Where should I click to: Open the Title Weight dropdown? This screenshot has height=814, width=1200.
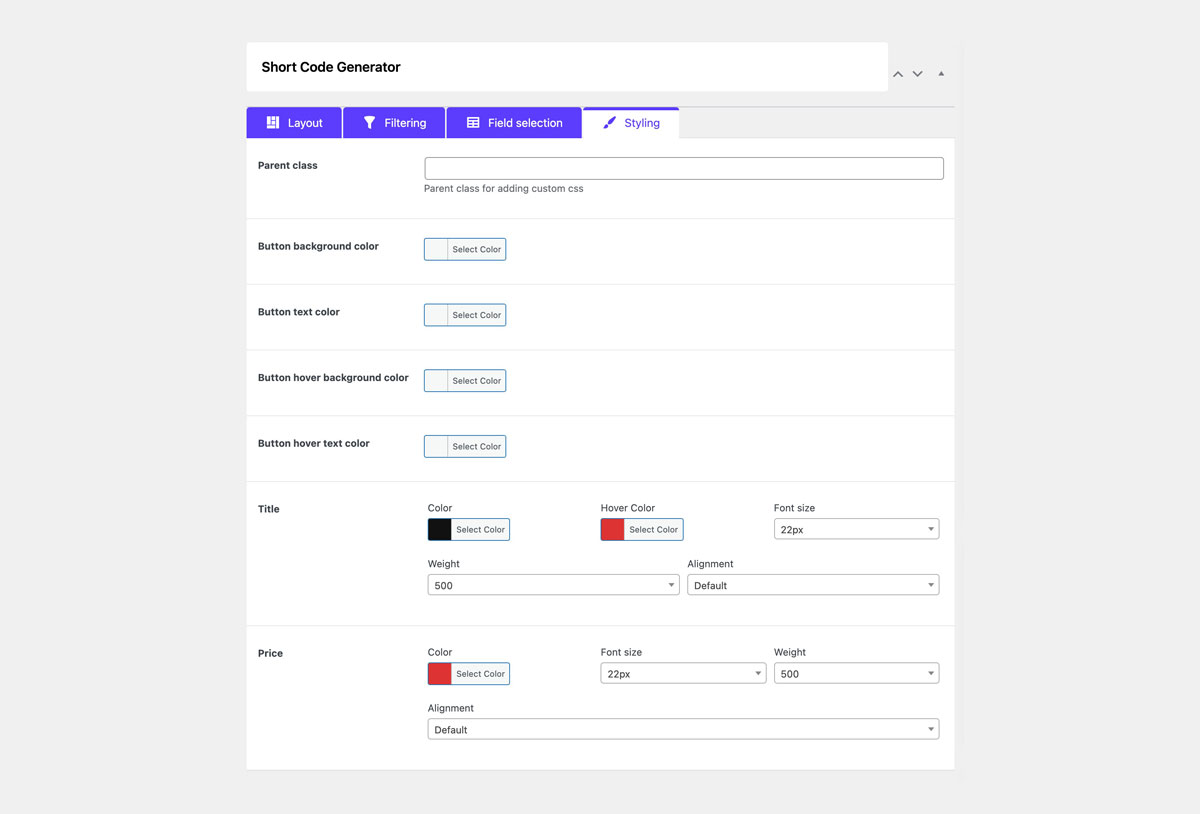(553, 585)
